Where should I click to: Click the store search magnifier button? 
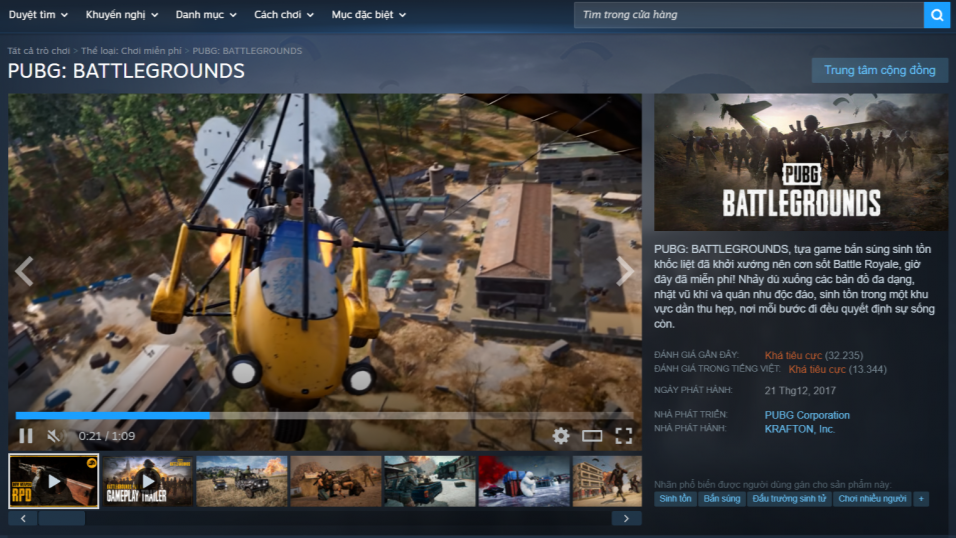tap(936, 15)
